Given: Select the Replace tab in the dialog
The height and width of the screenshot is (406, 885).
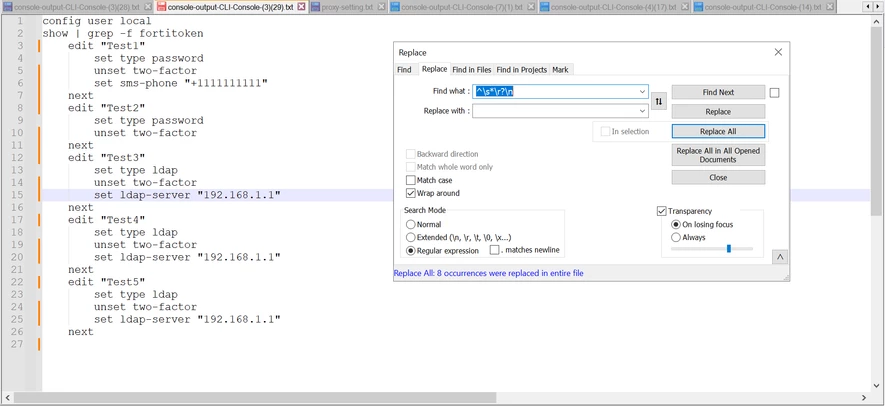Looking at the screenshot, I should pyautogui.click(x=434, y=69).
